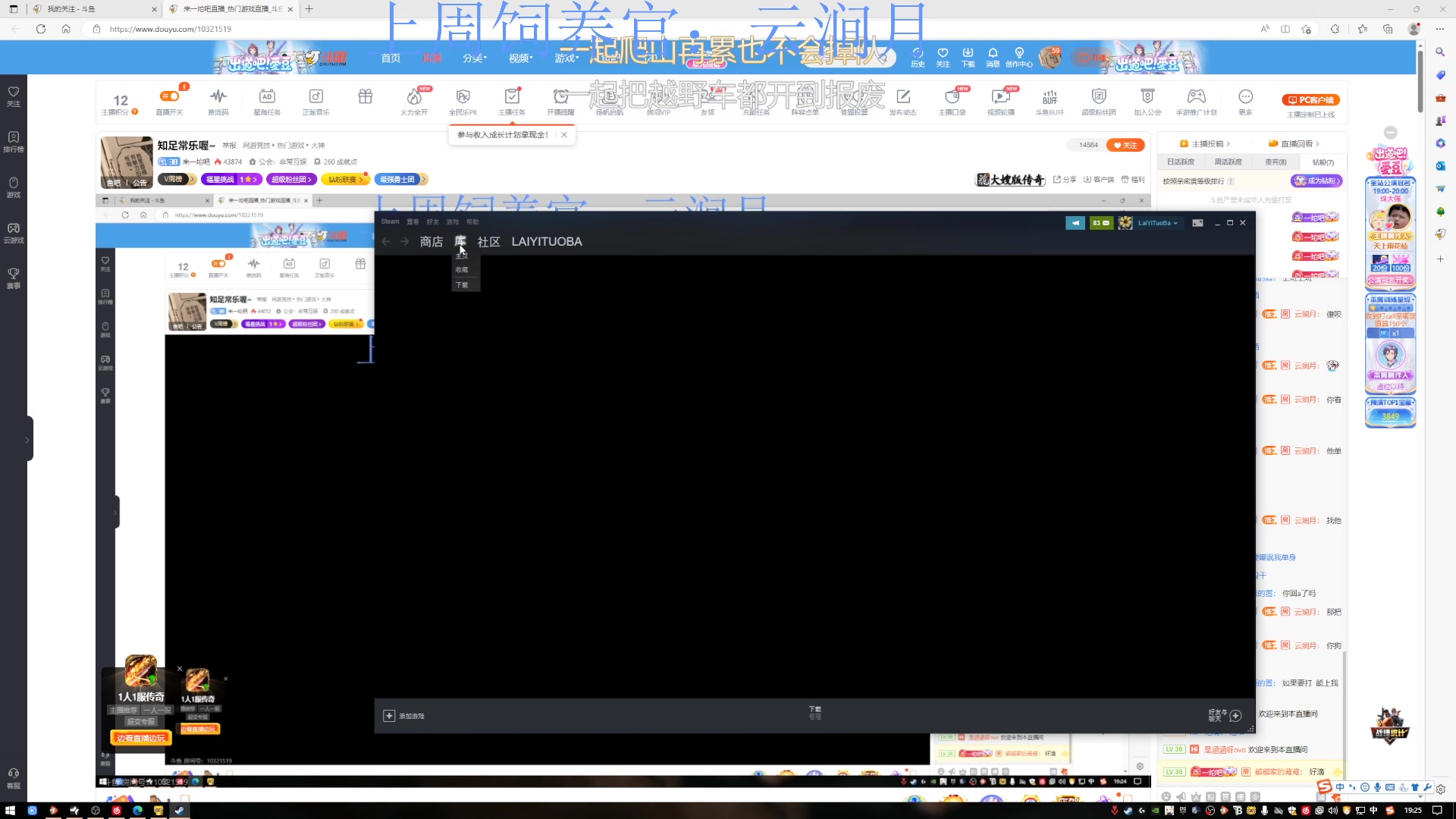Open the 星海任务 AD tasks icon
This screenshot has height=819, width=1456.
(x=267, y=101)
